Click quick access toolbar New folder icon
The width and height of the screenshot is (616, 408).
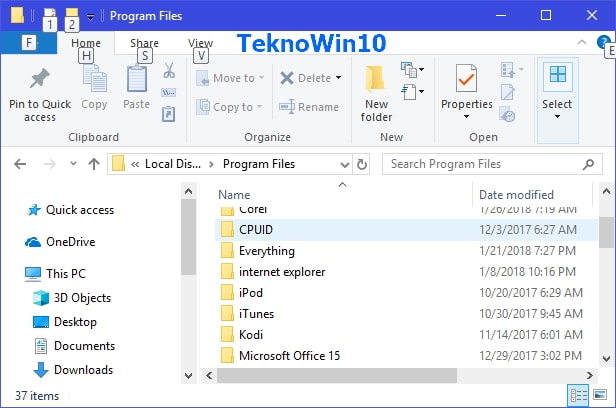(72, 14)
